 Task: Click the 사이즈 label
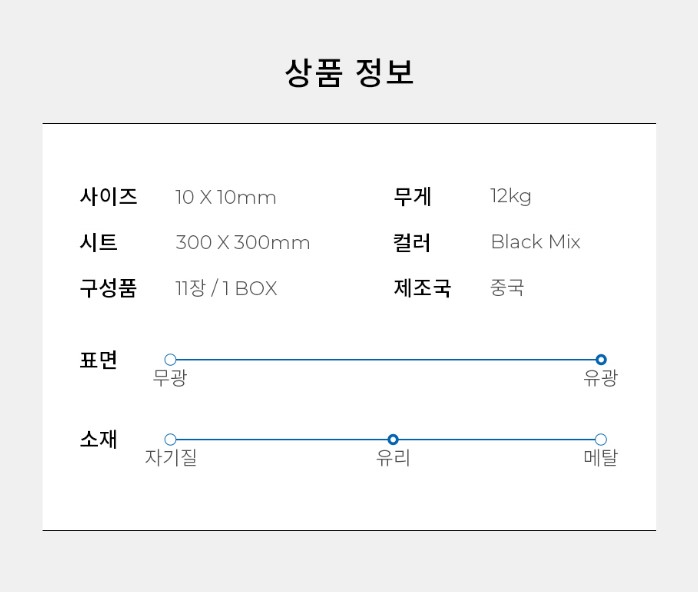(x=108, y=197)
